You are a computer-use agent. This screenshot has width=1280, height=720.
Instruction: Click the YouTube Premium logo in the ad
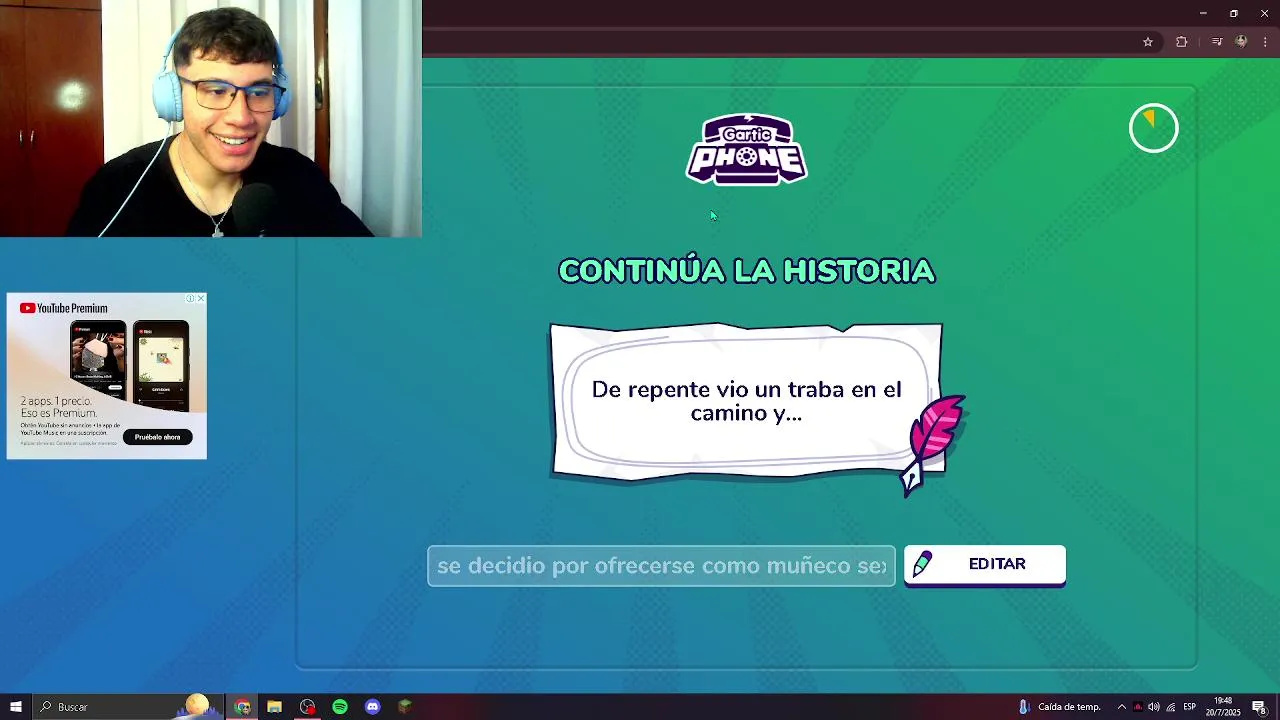tap(63, 308)
